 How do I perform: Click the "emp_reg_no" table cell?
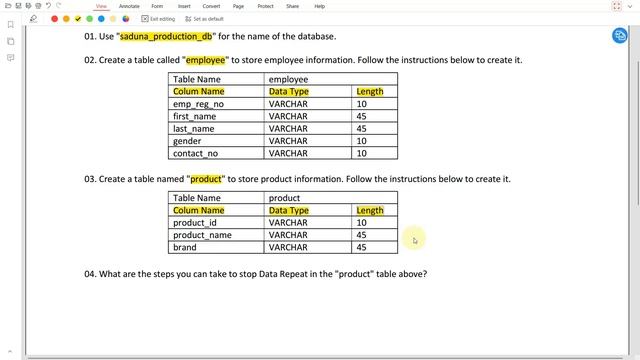[x=216, y=104]
